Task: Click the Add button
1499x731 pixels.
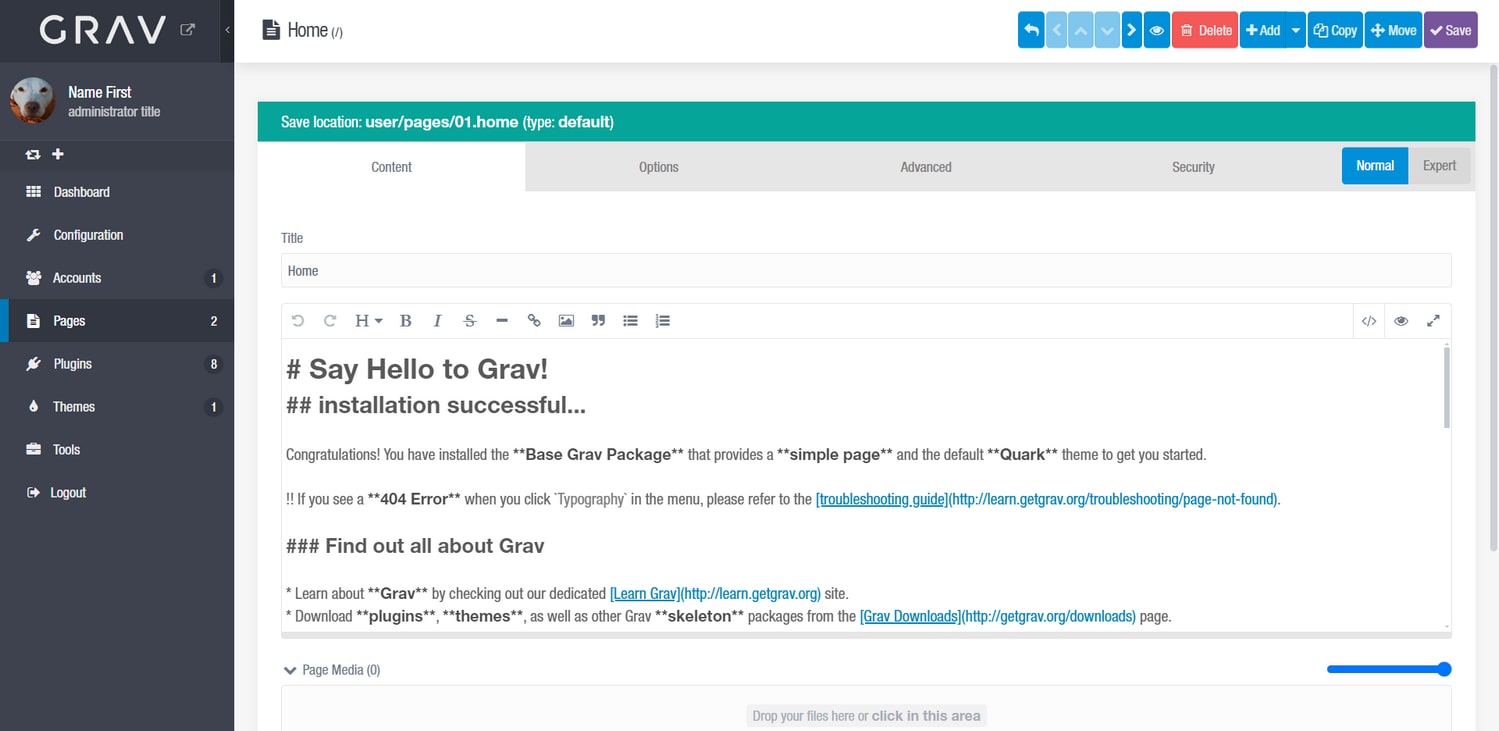Action: [x=1263, y=30]
